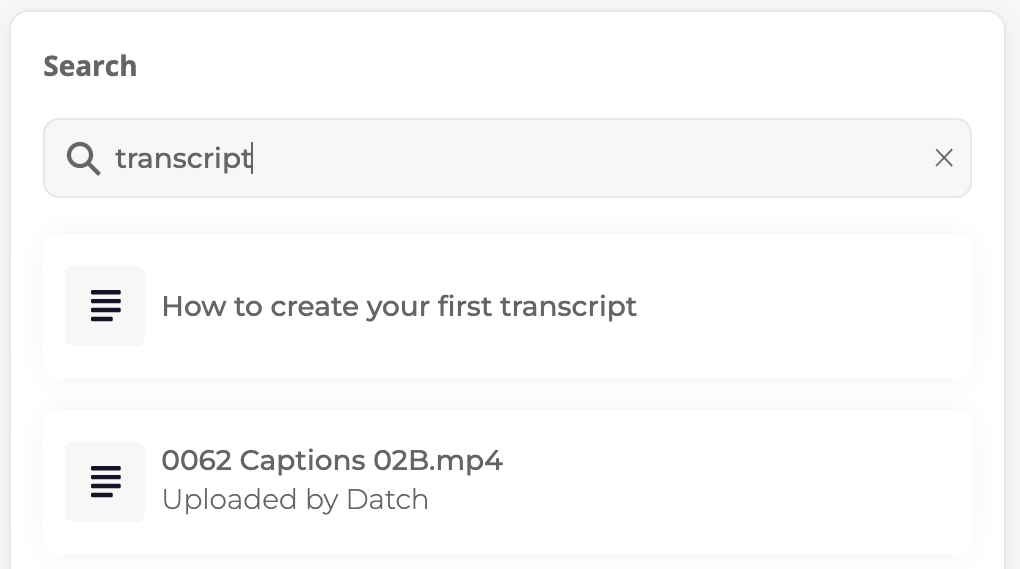1020x569 pixels.
Task: Click the magnifying glass search icon
Action: (83, 159)
